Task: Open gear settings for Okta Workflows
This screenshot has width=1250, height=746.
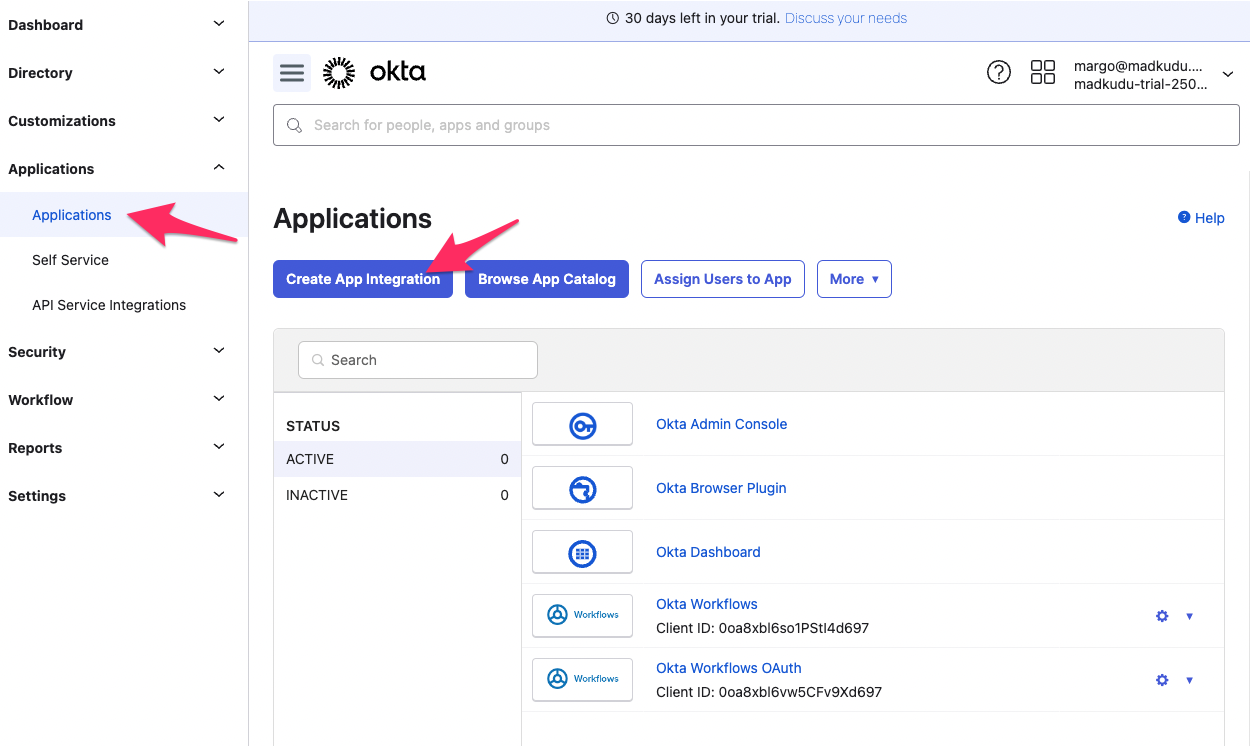Action: coord(1162,616)
